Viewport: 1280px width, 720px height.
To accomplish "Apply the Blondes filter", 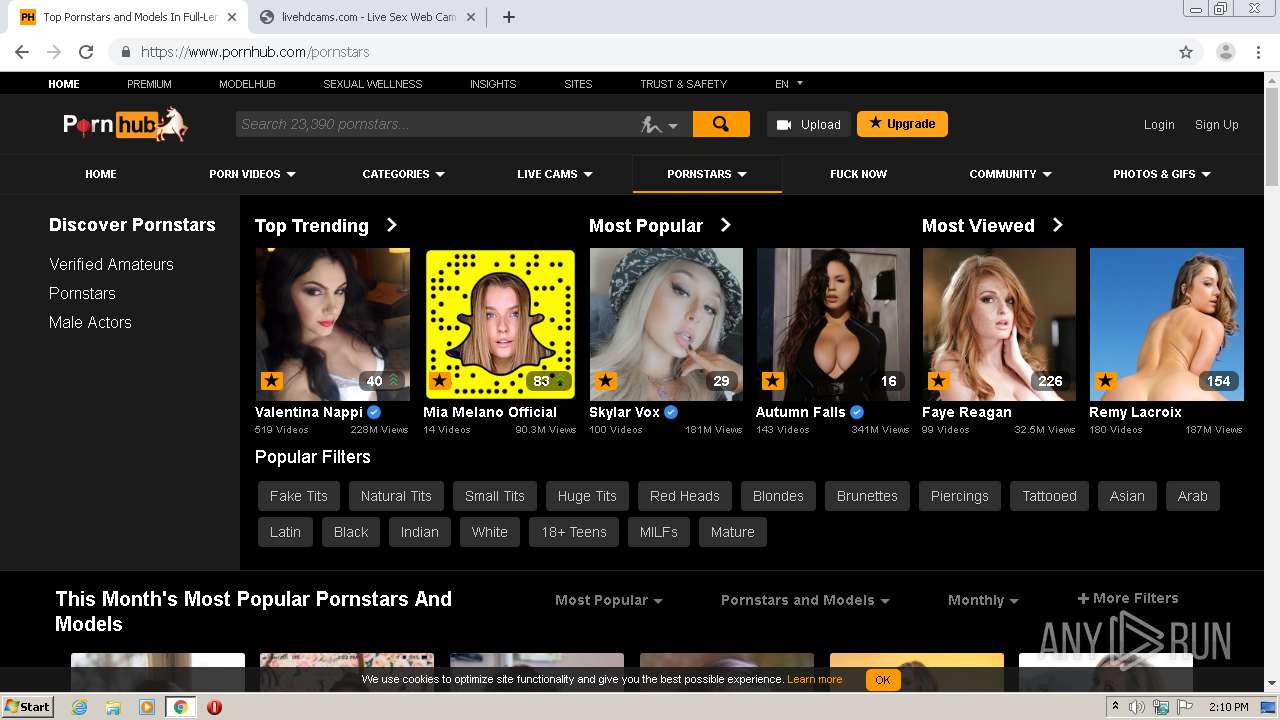I will pos(778,496).
